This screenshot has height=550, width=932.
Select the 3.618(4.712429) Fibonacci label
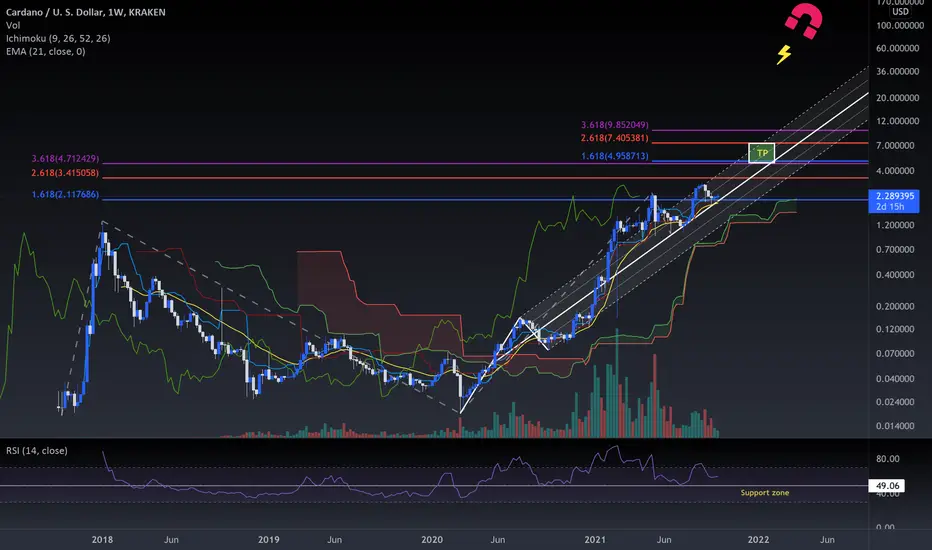coord(65,159)
